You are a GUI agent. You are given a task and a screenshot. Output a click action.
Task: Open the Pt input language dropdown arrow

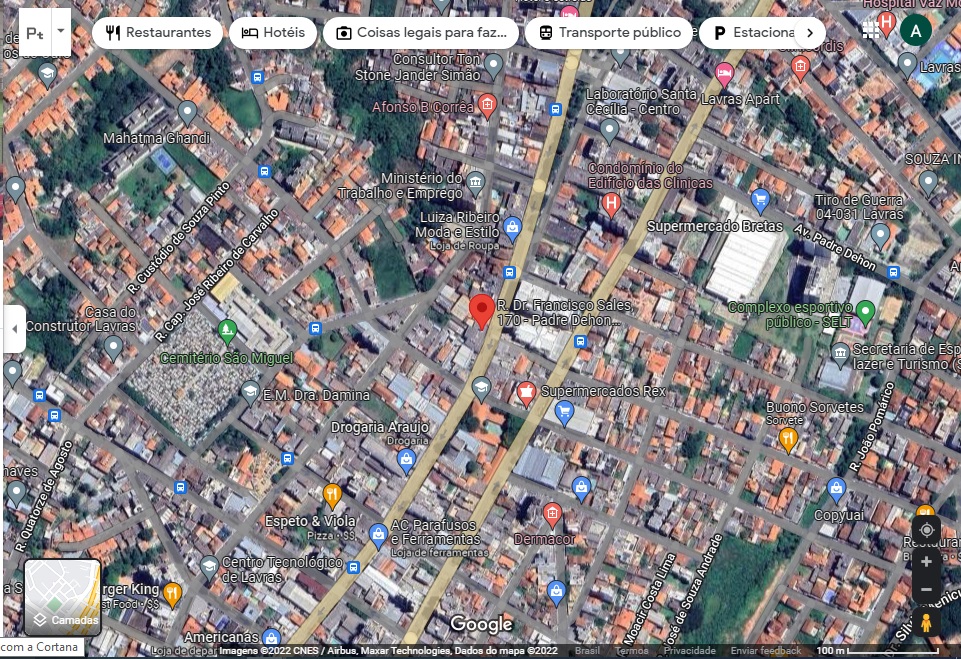(61, 31)
